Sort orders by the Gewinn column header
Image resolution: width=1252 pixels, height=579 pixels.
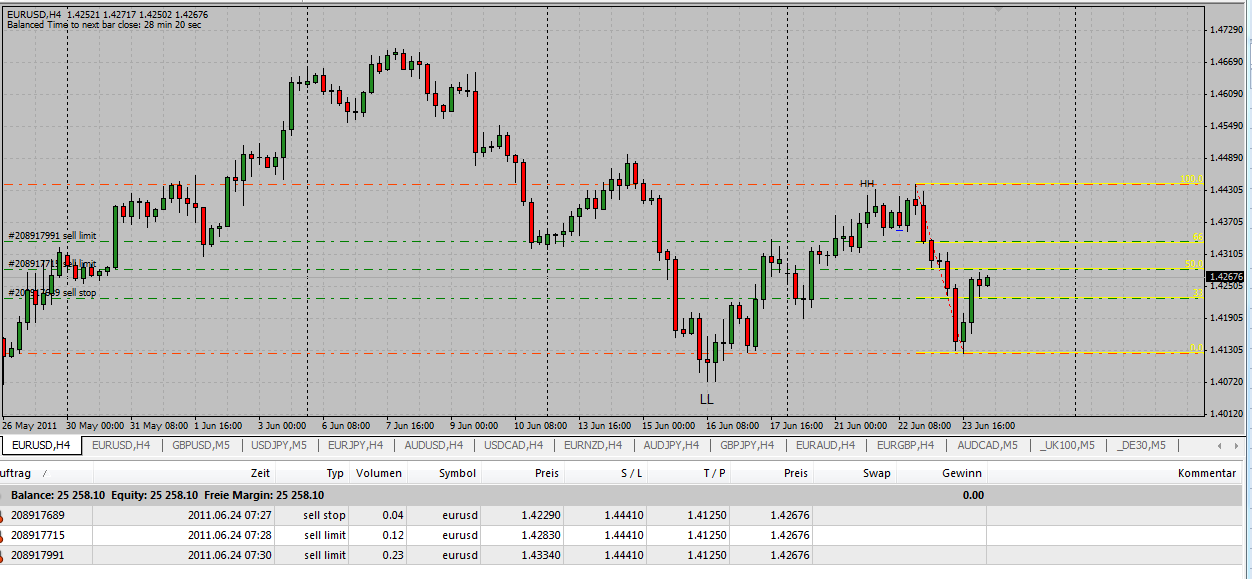942,473
